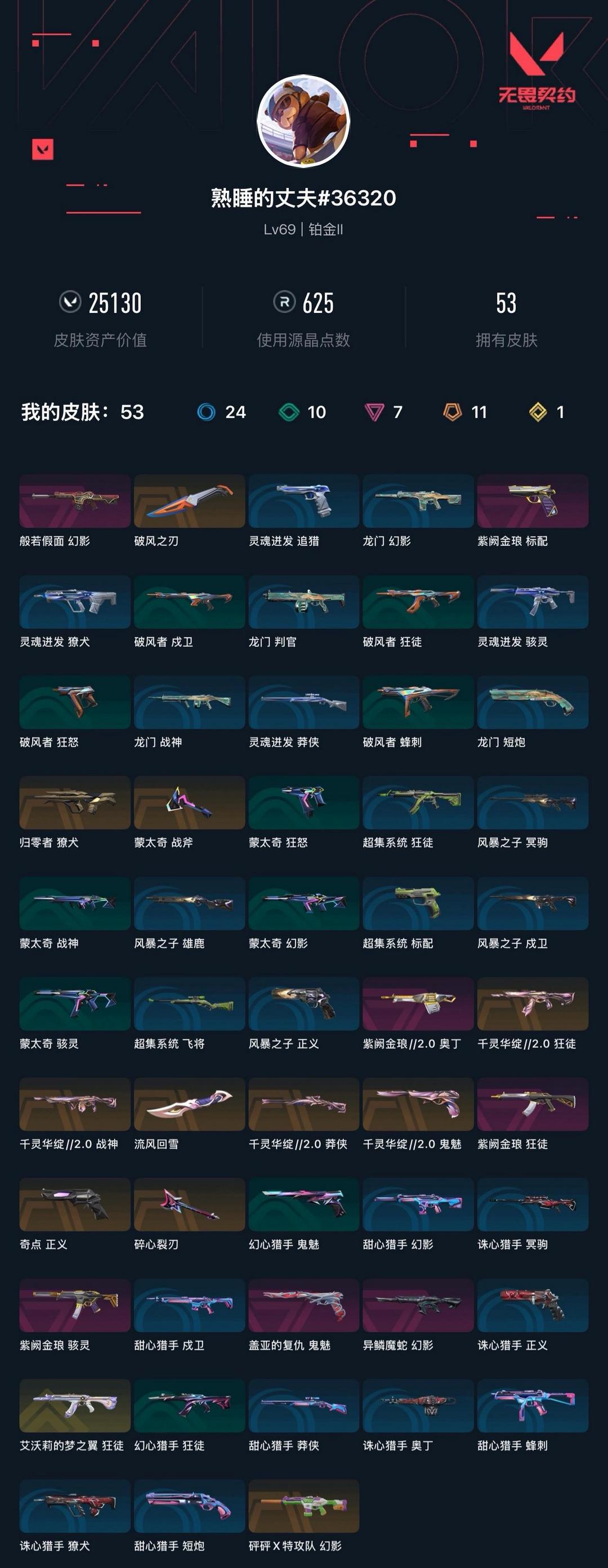Open the 艾沃莉的梦之翼 狂徒 skin thumbnail
This screenshot has height=1568, width=608.
tap(75, 1405)
